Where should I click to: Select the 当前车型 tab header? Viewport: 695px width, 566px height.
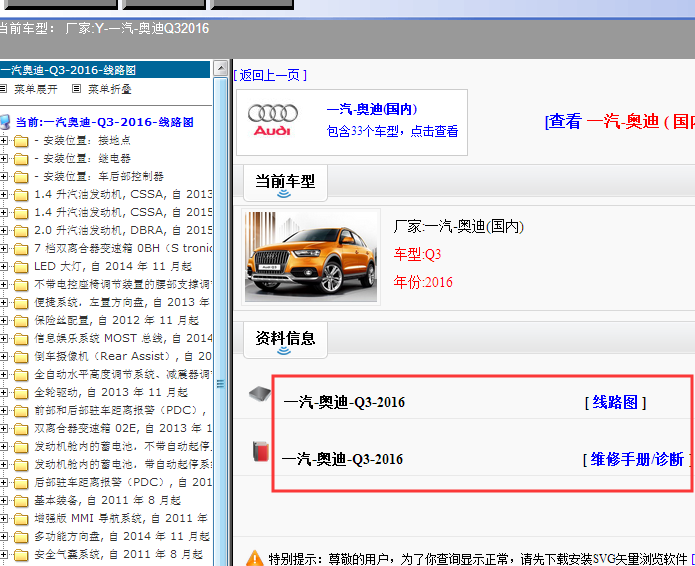pos(285,183)
